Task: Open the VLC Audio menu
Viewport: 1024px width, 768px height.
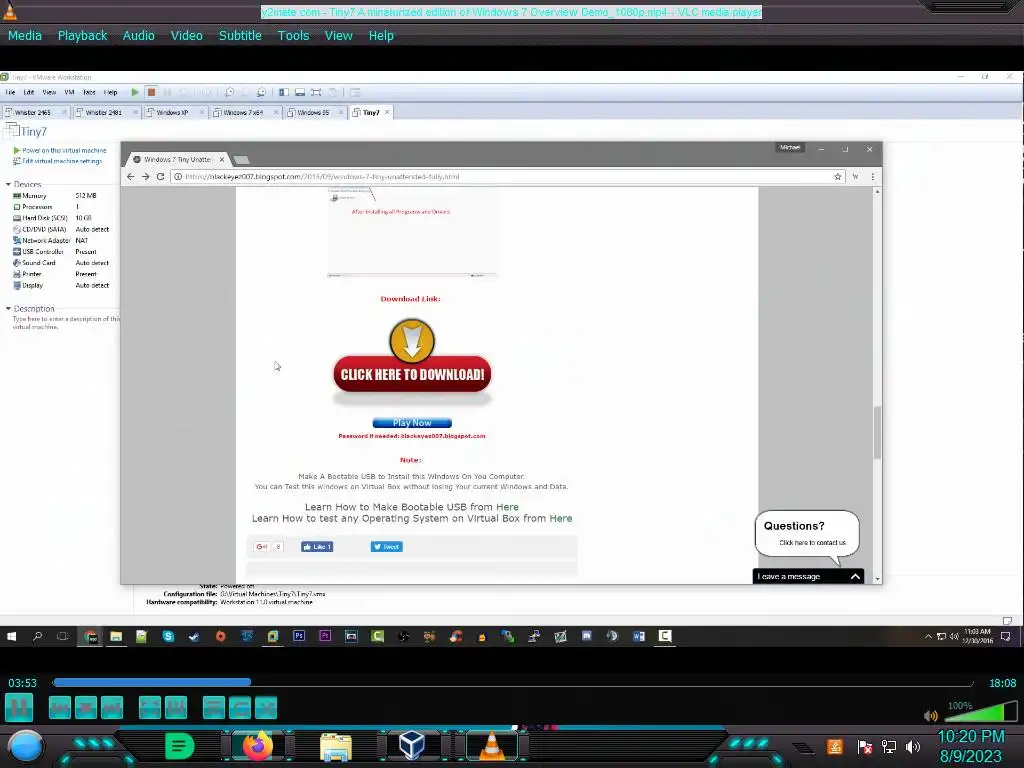Action: [x=138, y=35]
